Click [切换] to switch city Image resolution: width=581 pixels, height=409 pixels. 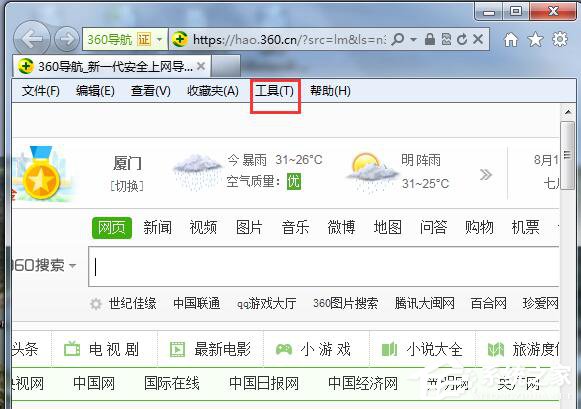pyautogui.click(x=127, y=186)
